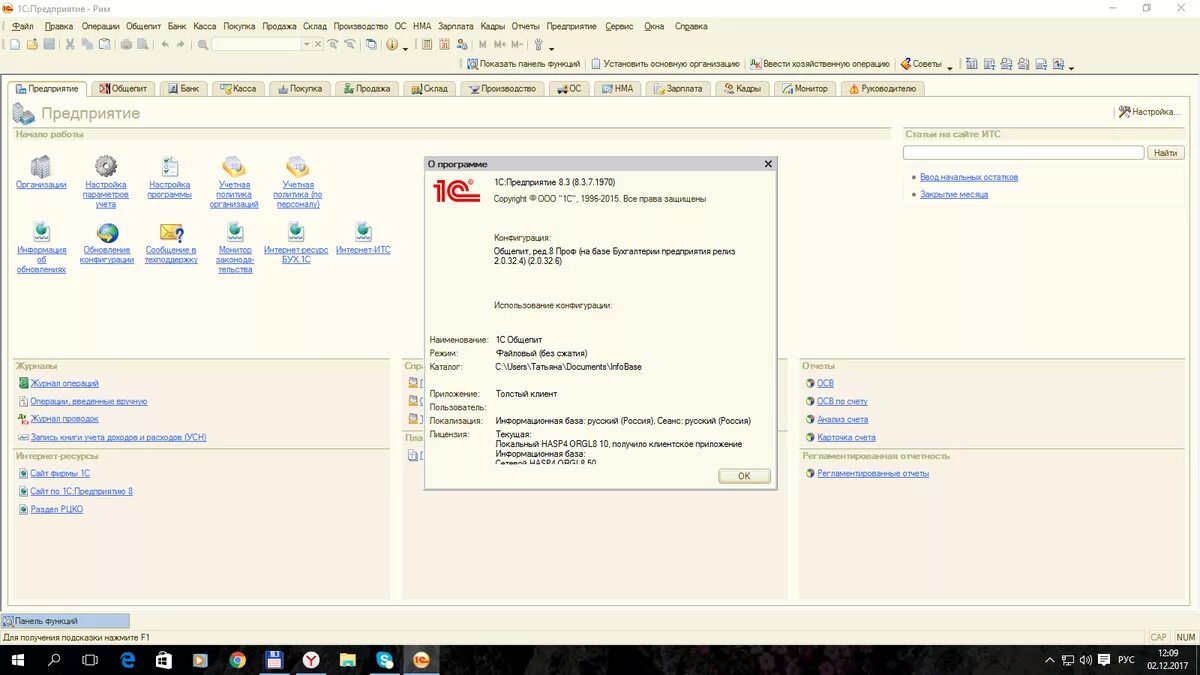The width and height of the screenshot is (1200, 675).
Task: Switch to the Покупка tab
Action: (299, 89)
